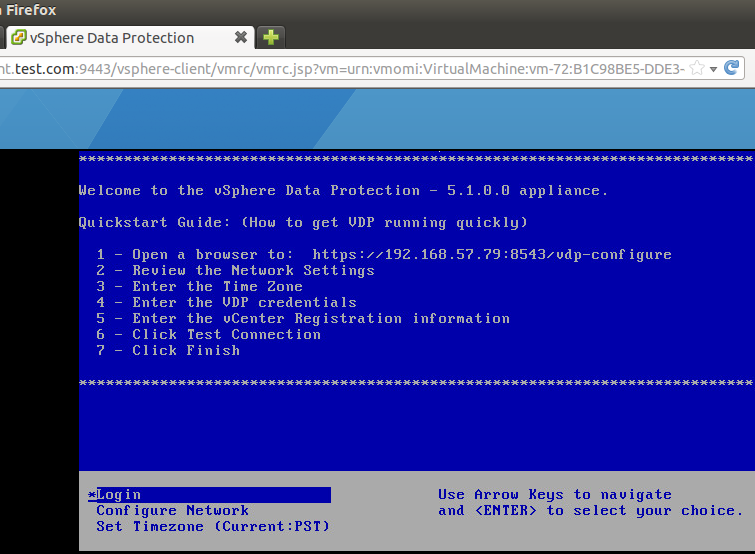Click the 'Quickstart Guide:' heading line
The height and width of the screenshot is (554, 755).
[303, 222]
